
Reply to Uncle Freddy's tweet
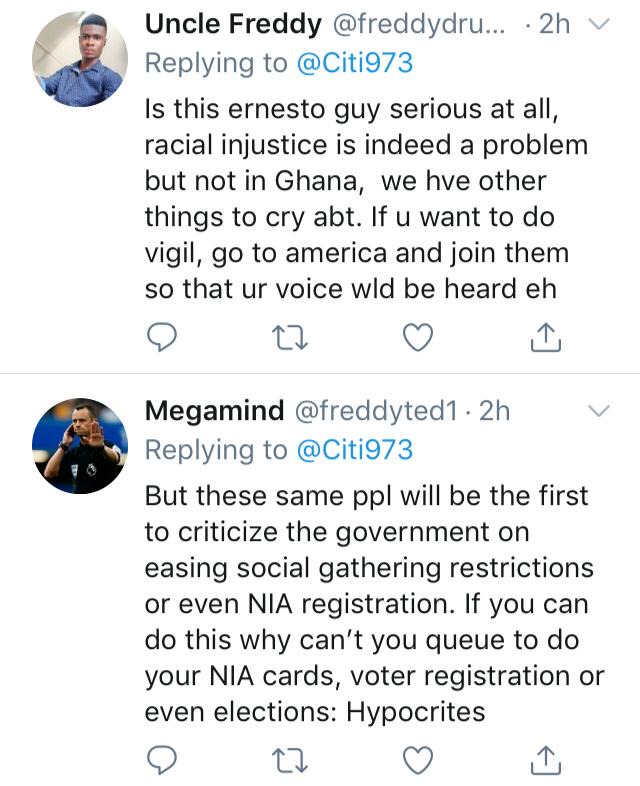[x=162, y=340]
